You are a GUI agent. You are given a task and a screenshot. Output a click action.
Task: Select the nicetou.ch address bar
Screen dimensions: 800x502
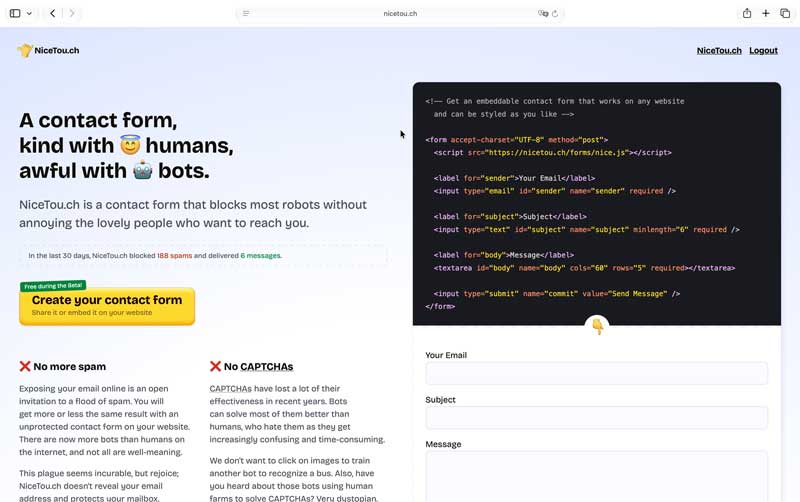pyautogui.click(x=400, y=13)
